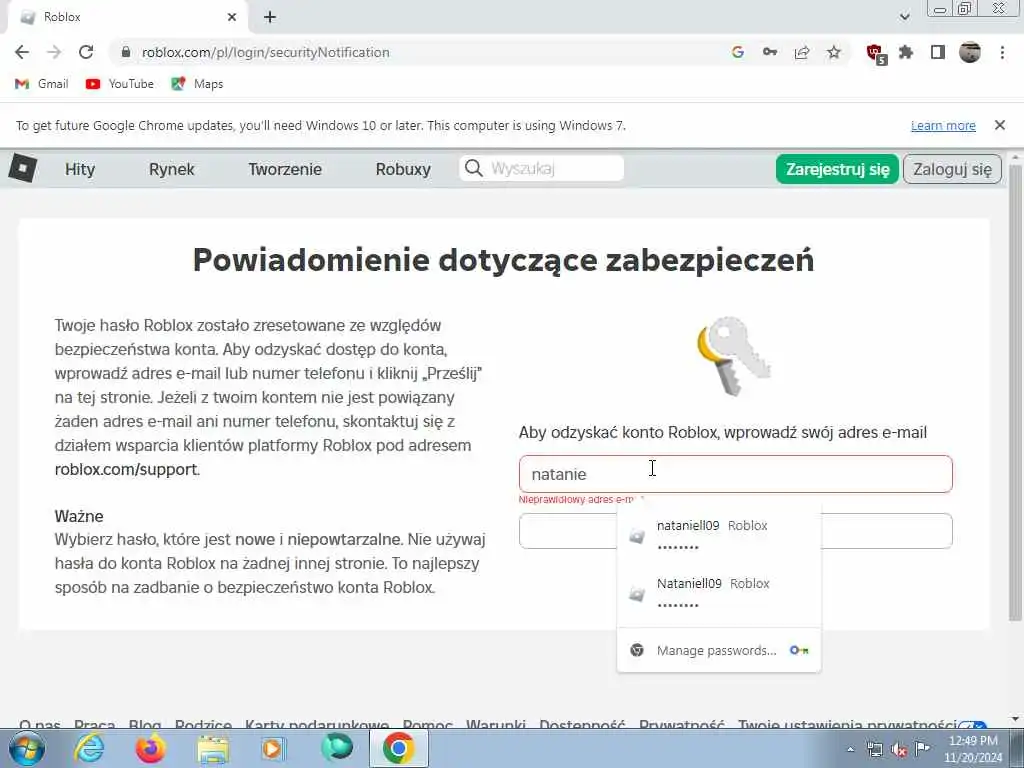Screen dimensions: 1024x768
Task: Open the Gmail bookmark
Action: tap(42, 84)
